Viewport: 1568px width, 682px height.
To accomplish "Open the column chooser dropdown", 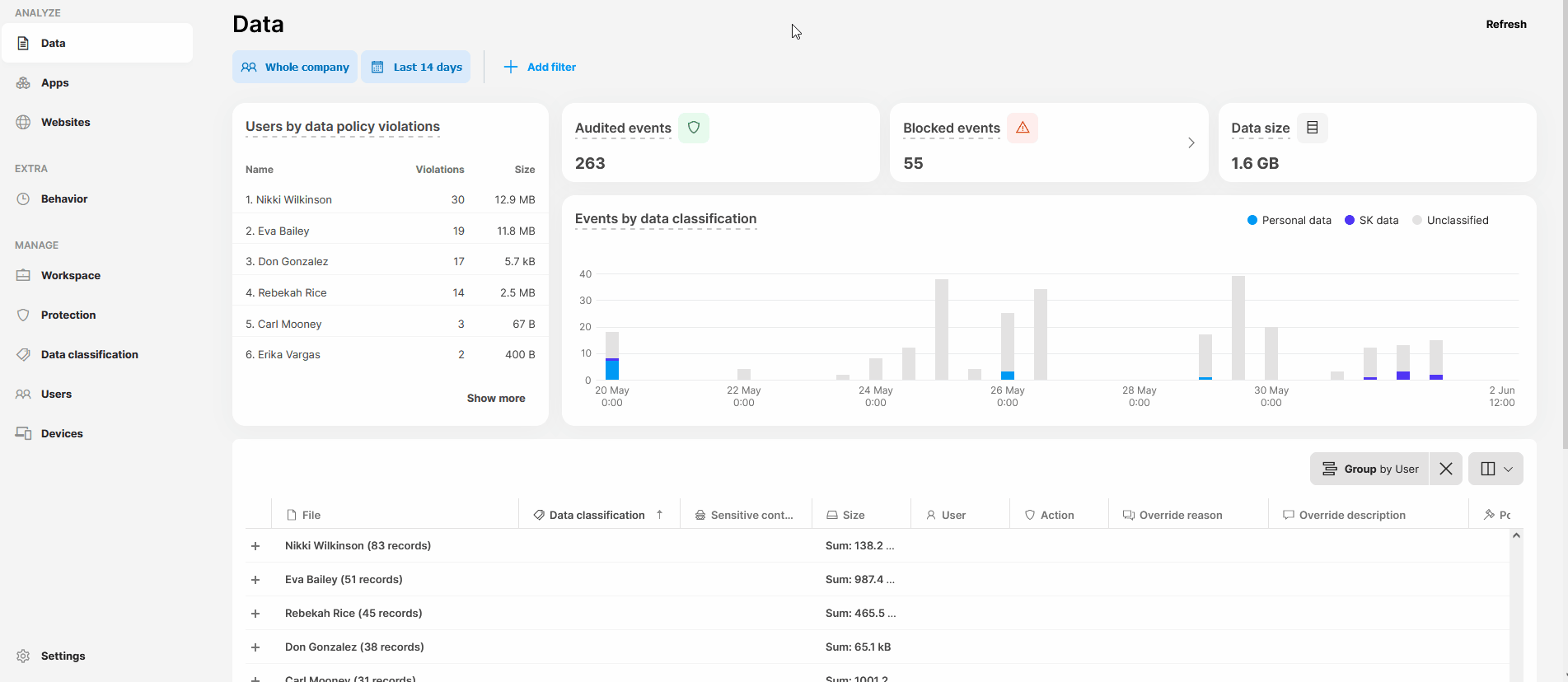I will (1495, 469).
